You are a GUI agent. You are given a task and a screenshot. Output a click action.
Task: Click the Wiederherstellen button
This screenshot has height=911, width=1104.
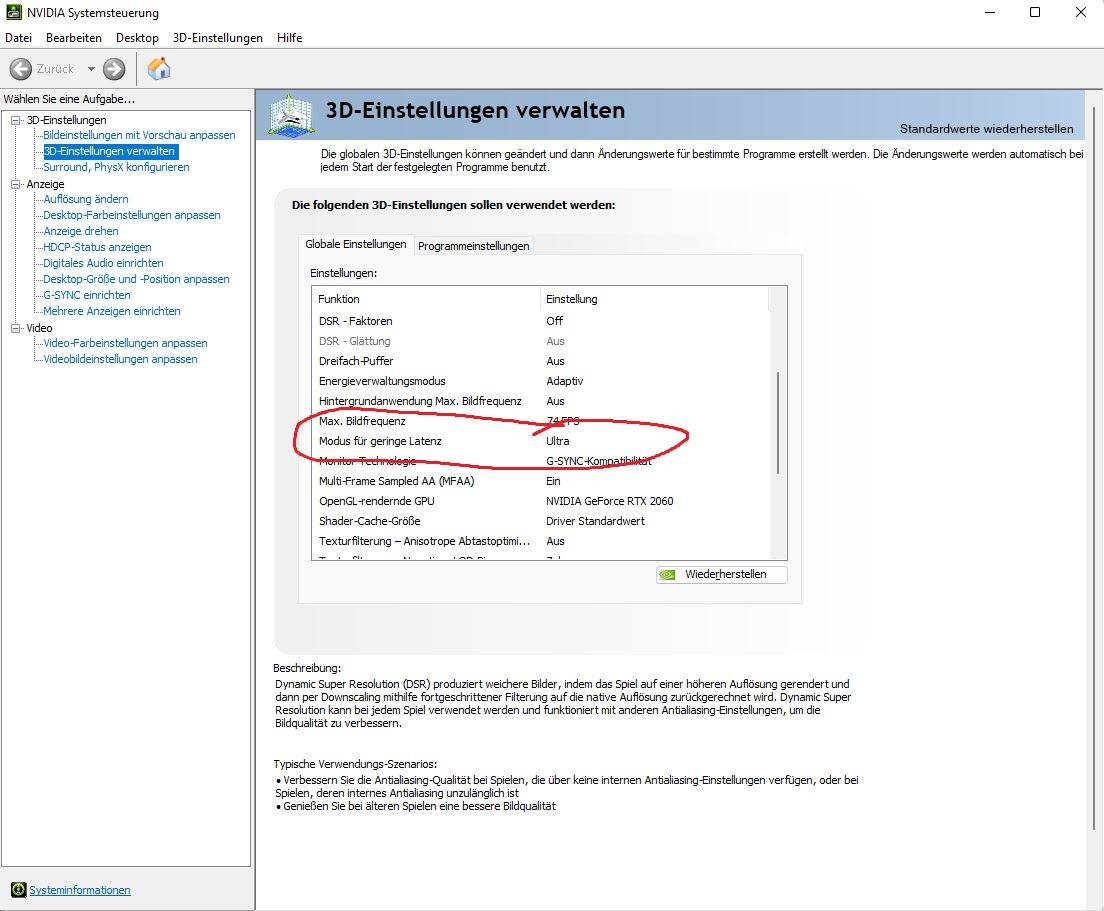722,574
